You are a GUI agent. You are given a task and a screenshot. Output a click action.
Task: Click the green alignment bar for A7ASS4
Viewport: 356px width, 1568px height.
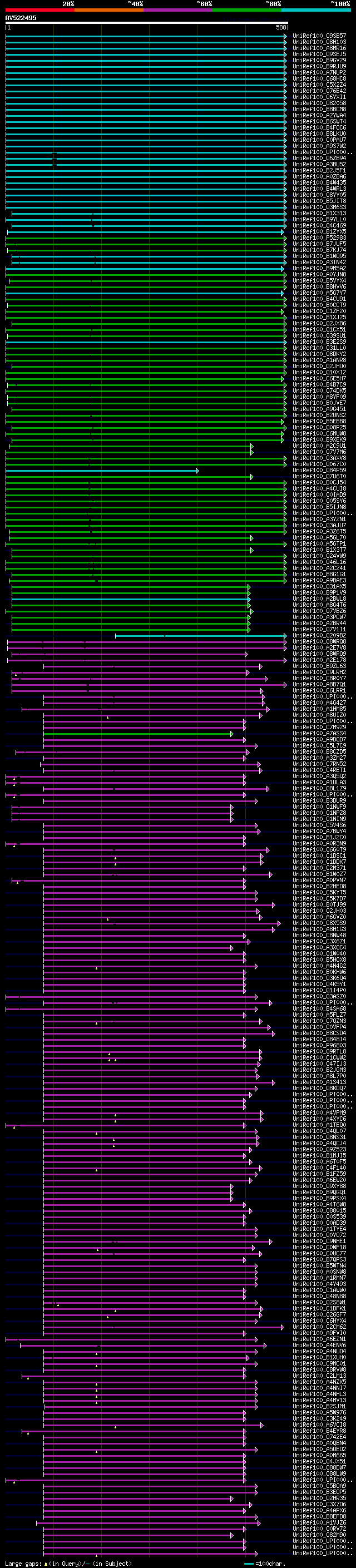(x=139, y=734)
